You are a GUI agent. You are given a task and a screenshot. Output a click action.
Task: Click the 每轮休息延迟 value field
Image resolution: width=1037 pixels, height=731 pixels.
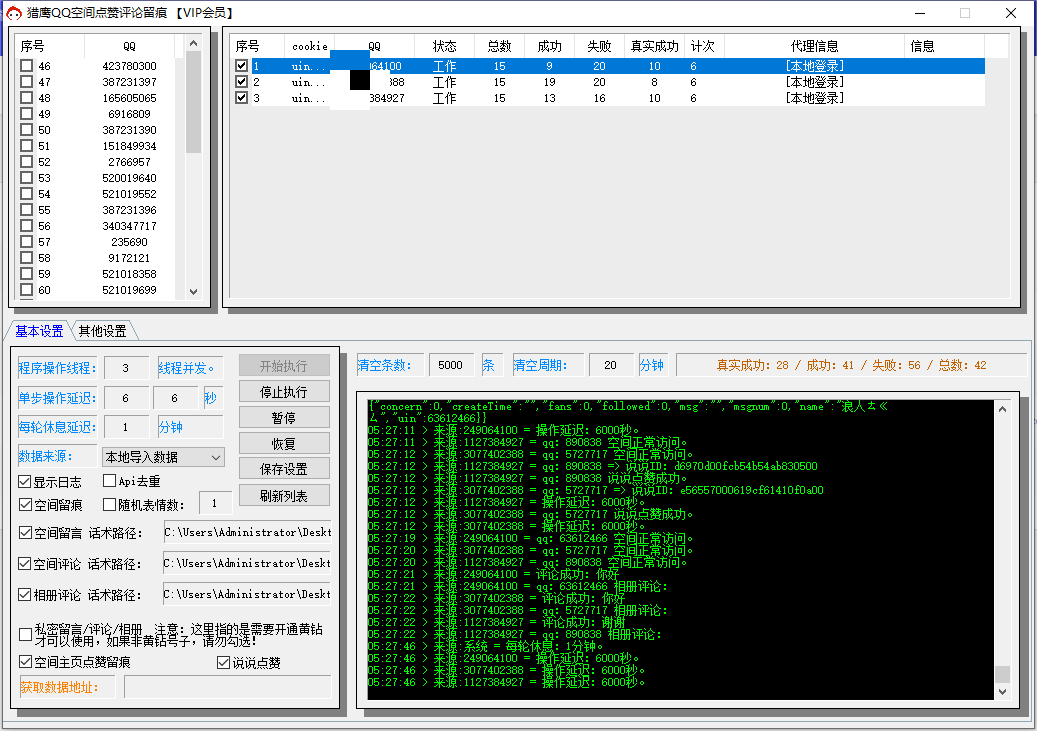[x=126, y=427]
